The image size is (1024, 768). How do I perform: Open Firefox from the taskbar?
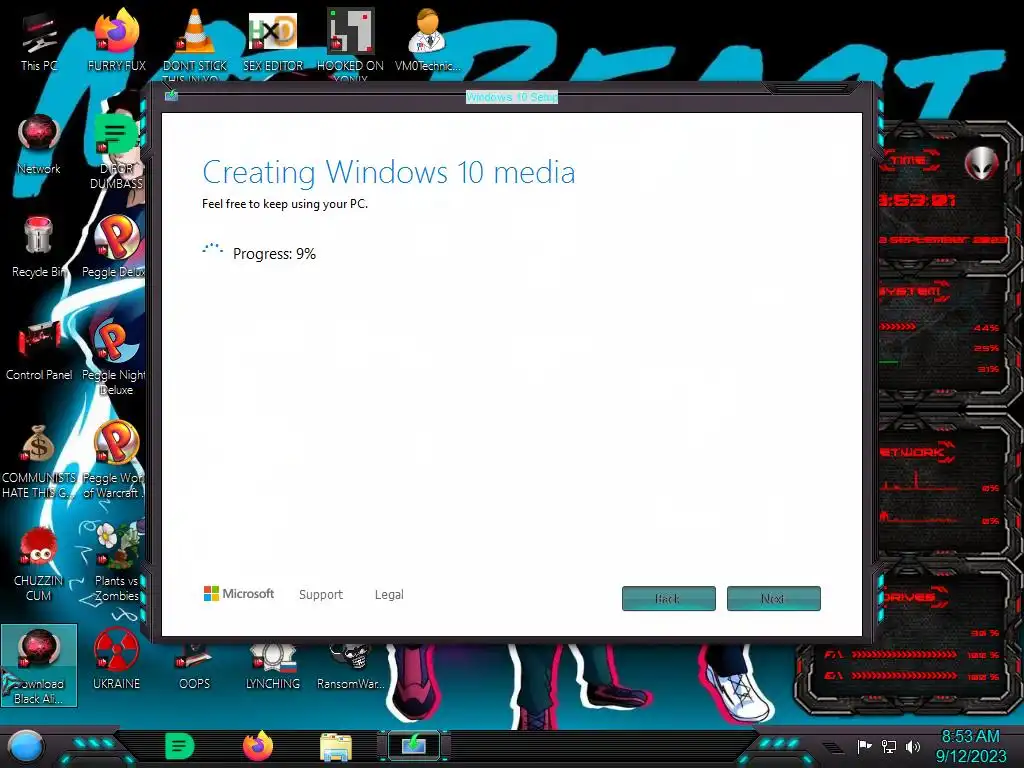coord(258,746)
